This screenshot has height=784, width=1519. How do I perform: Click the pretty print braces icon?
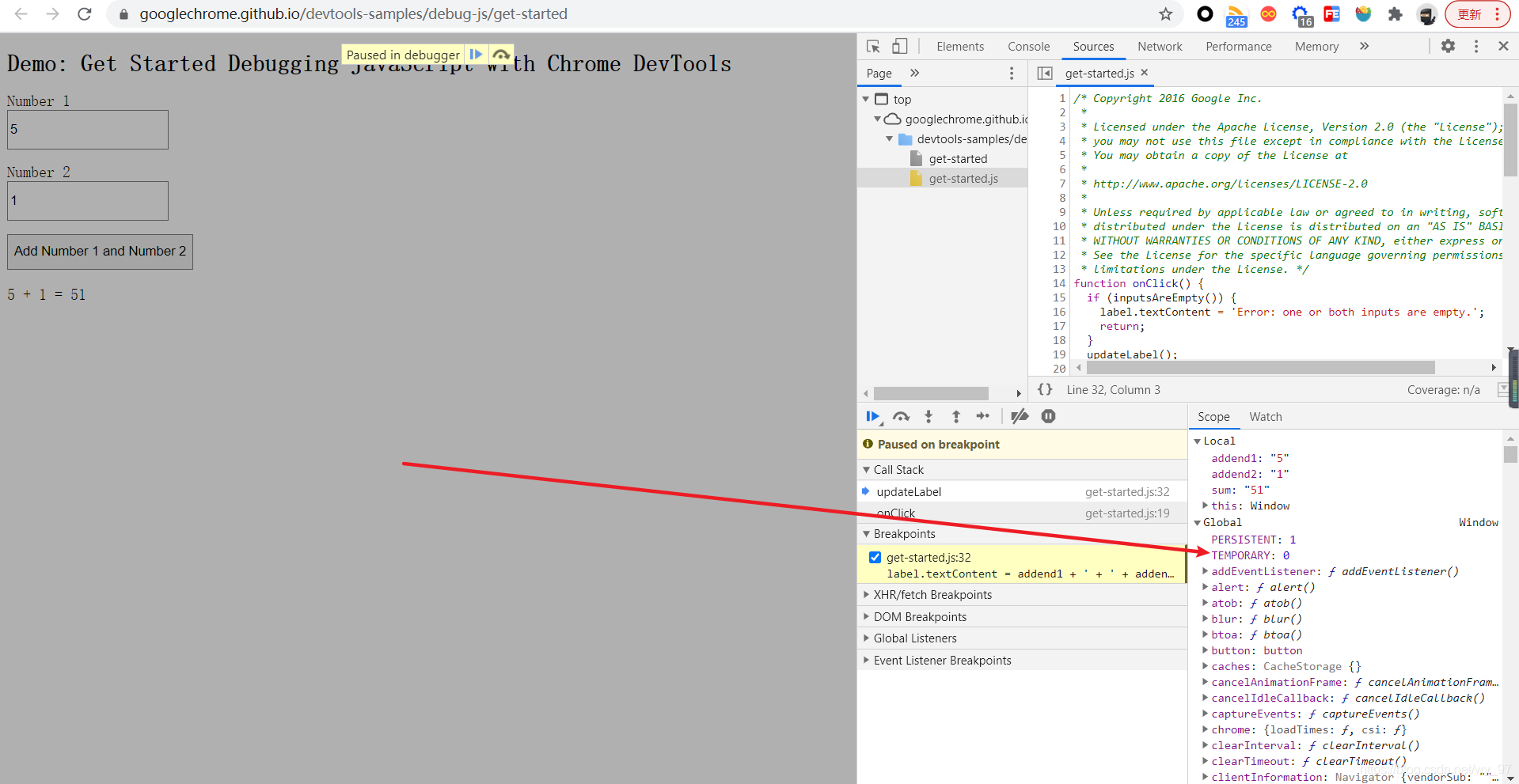[x=1045, y=389]
